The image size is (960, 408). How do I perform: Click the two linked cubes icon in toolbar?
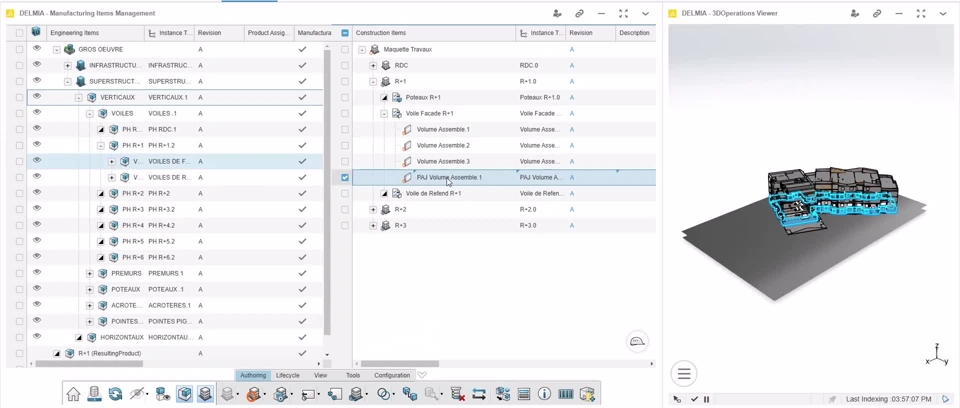coord(410,394)
